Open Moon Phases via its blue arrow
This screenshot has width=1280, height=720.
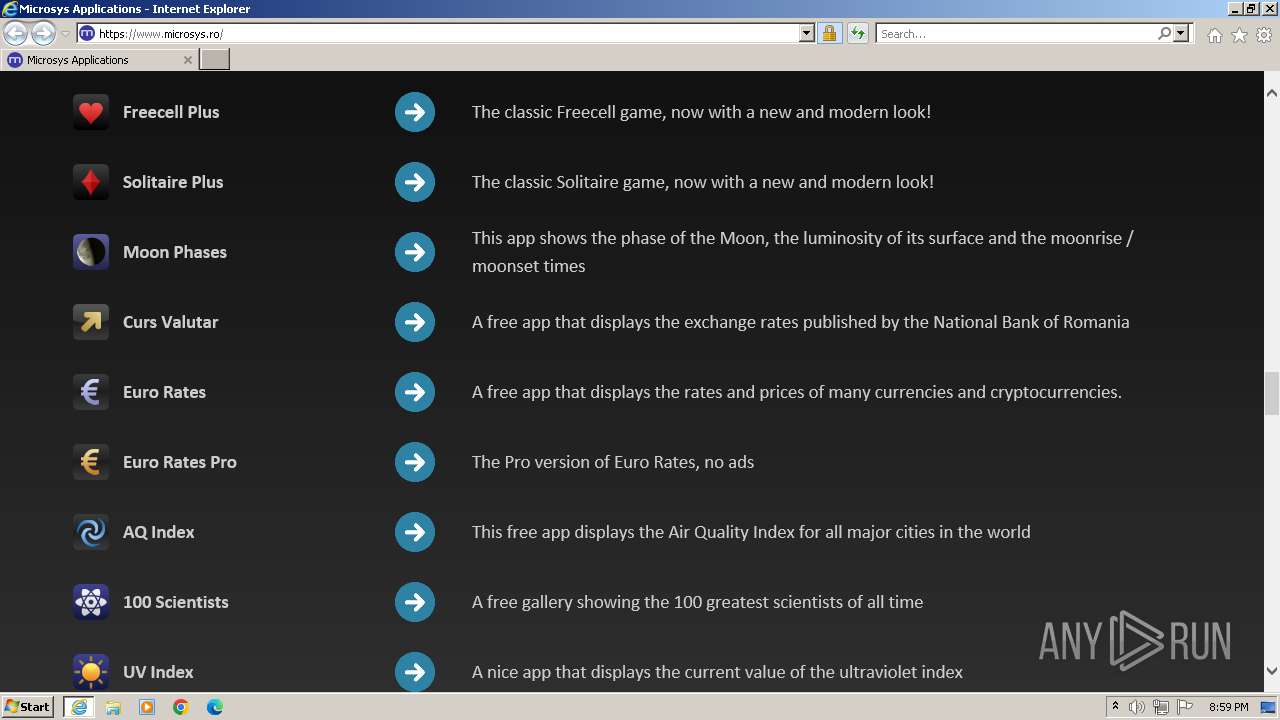point(415,252)
